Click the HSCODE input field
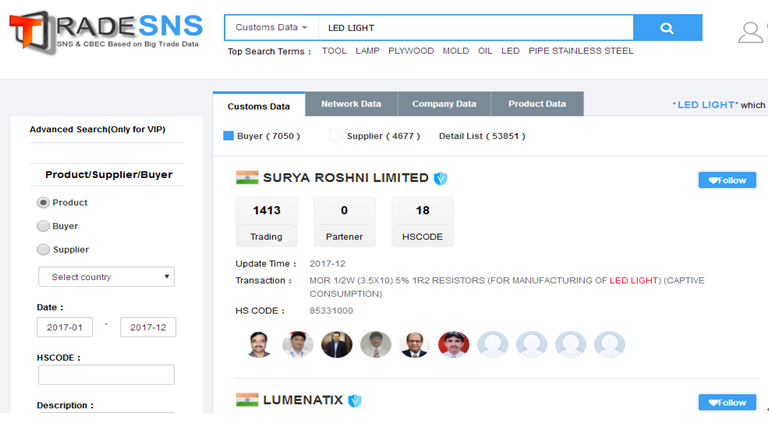769x421 pixels. [x=106, y=375]
